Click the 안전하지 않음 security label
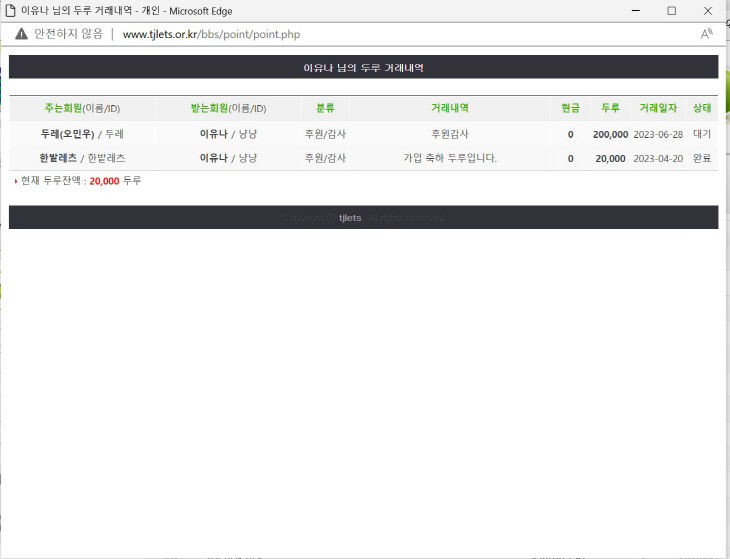Image resolution: width=730 pixels, height=559 pixels. point(68,34)
